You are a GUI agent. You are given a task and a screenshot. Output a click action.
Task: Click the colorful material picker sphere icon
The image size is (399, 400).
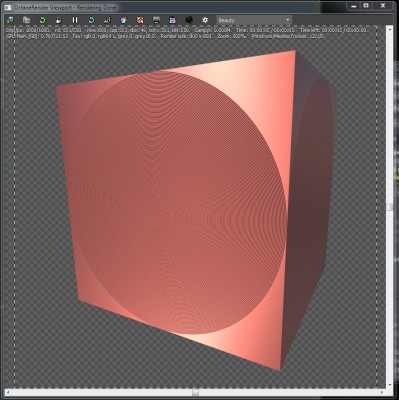pos(124,20)
